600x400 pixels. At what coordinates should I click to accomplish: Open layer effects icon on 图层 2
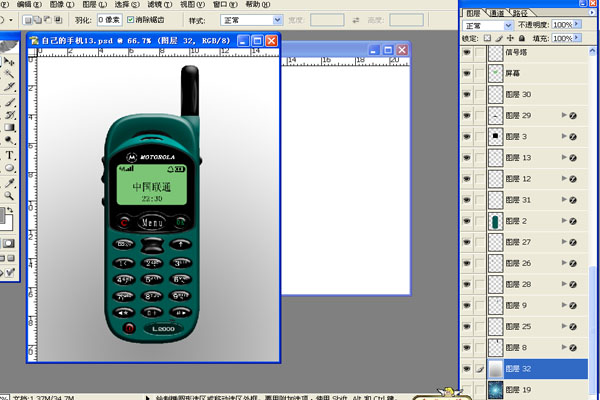tap(573, 221)
